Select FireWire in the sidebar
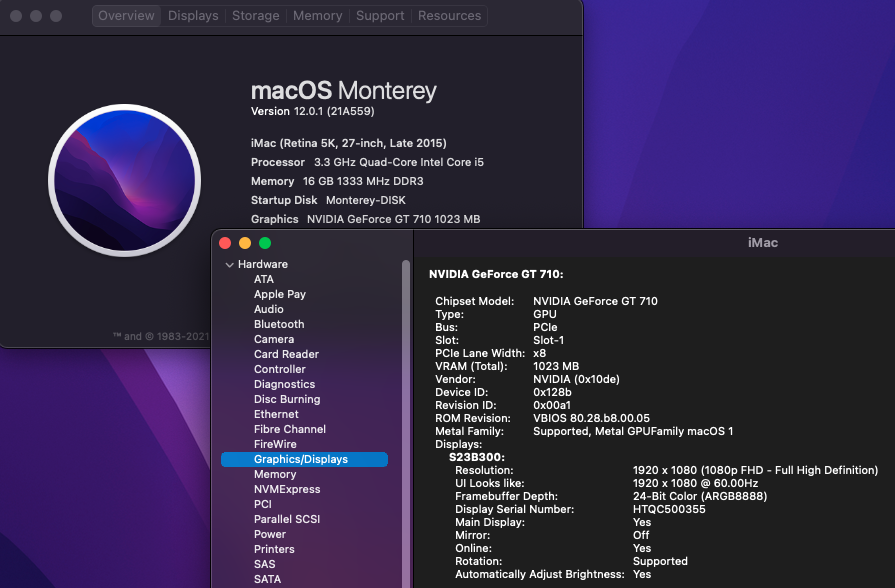This screenshot has height=588, width=895. [275, 444]
